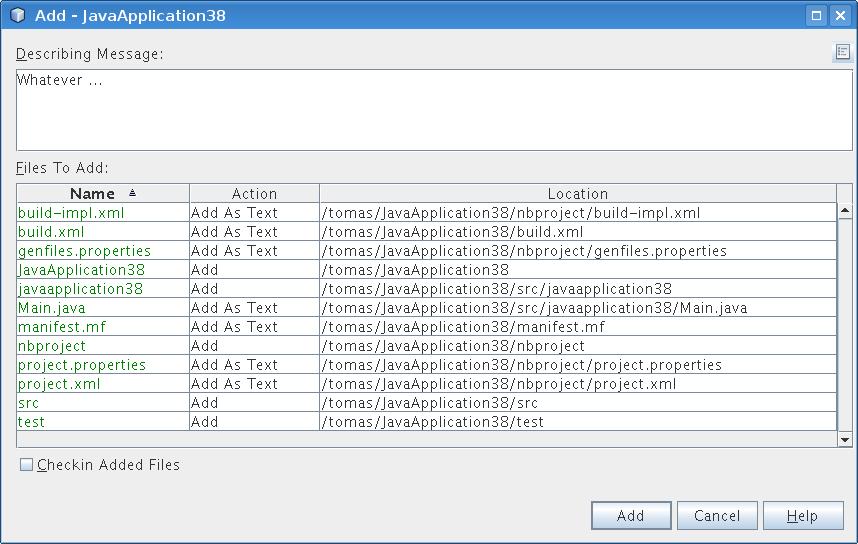Viewport: 858px width, 544px height.
Task: Select the test folder row
Action: click(32, 422)
